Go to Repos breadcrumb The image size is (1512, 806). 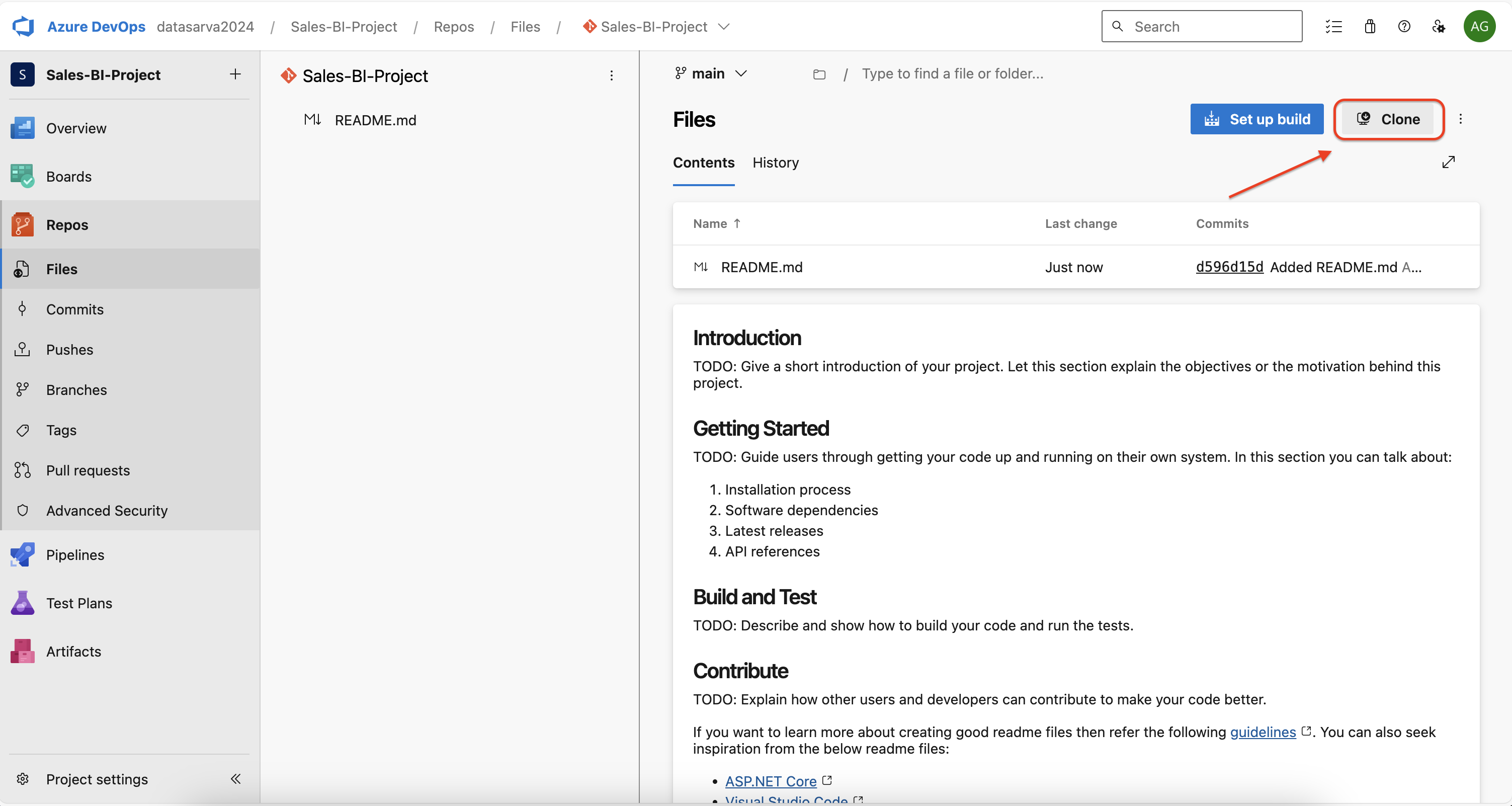pos(454,27)
